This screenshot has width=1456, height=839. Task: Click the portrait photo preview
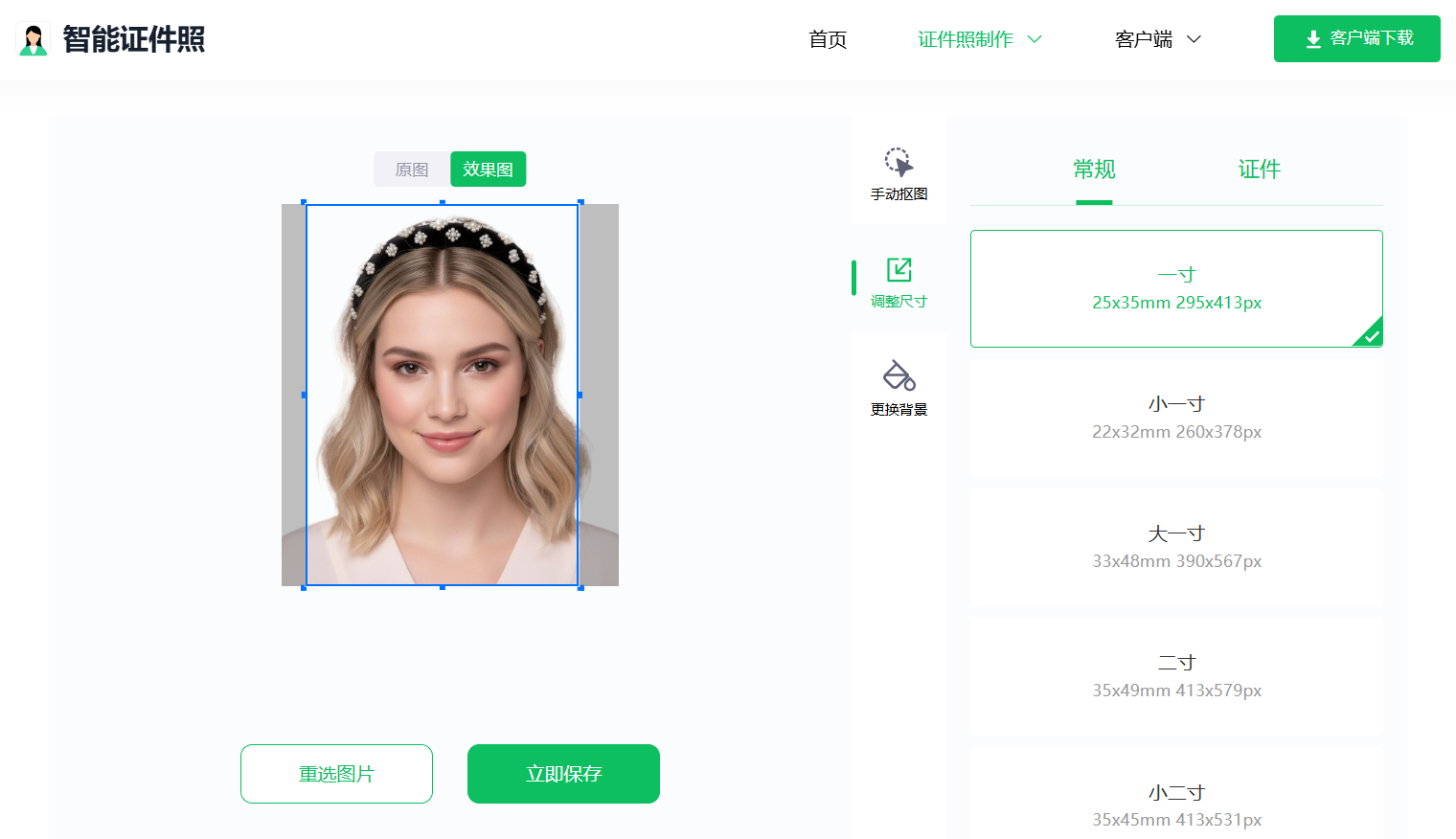(x=450, y=395)
